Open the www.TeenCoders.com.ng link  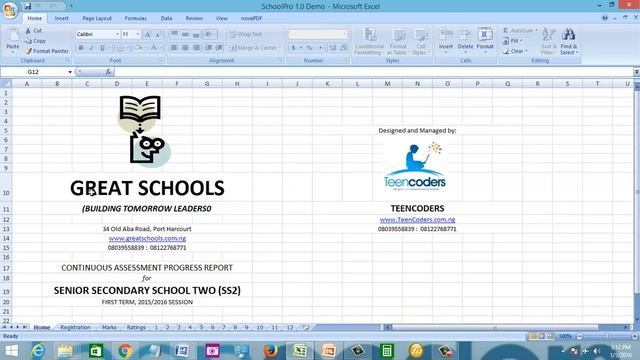pos(418,220)
